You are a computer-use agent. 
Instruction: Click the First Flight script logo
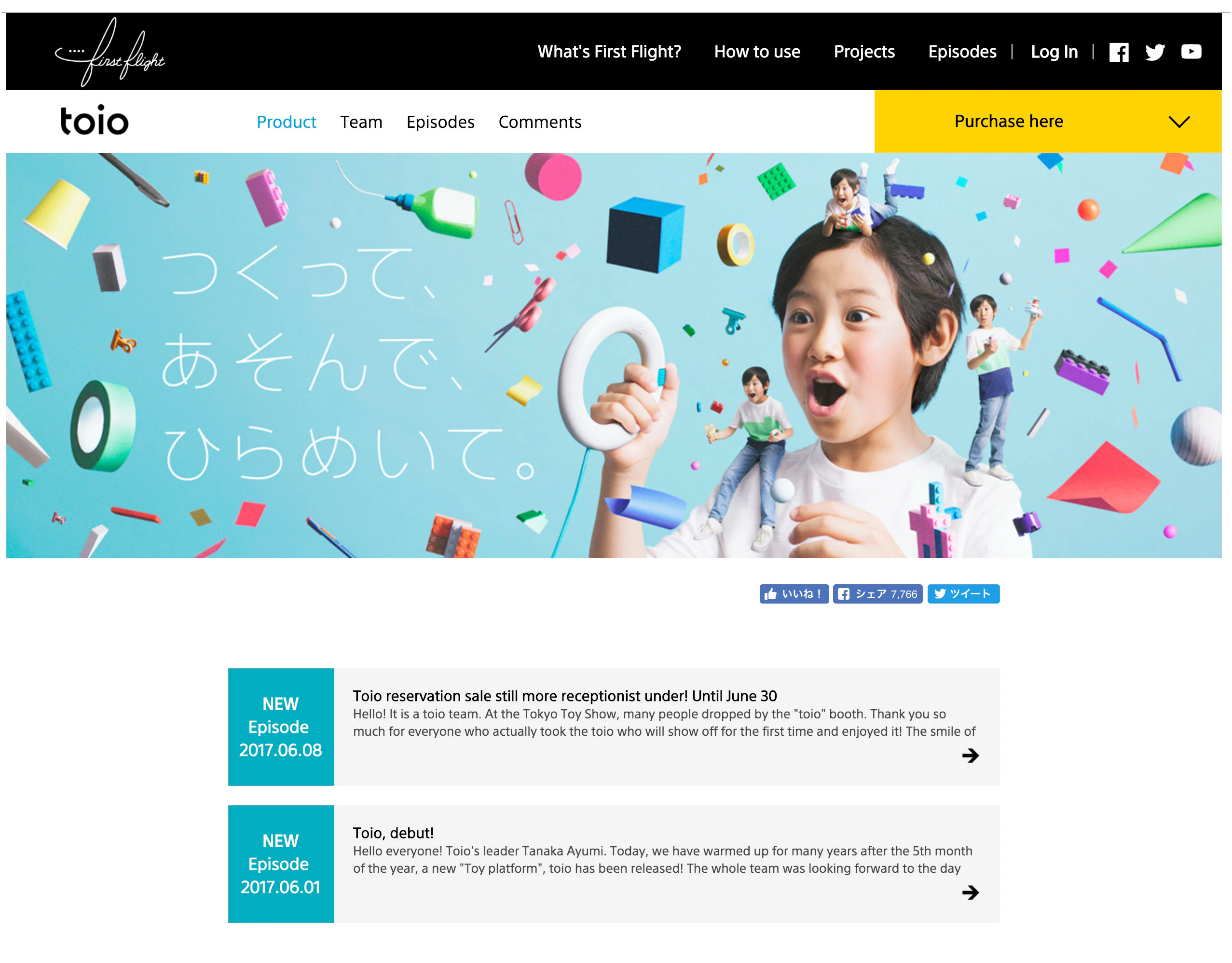(110, 52)
